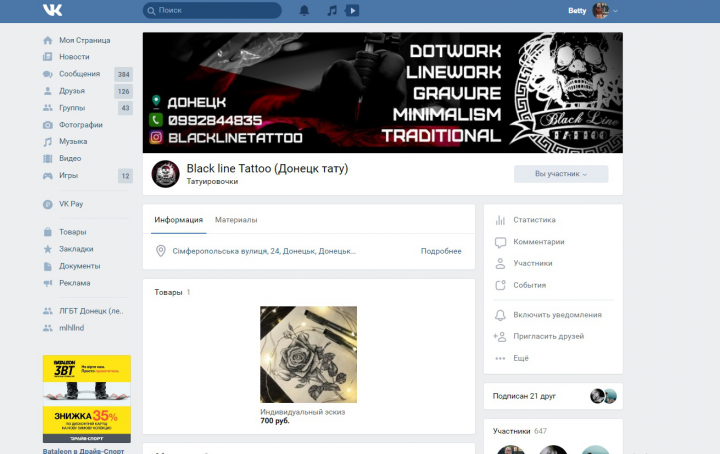Click Подробнее to show more info
The image size is (720, 454).
point(441,251)
